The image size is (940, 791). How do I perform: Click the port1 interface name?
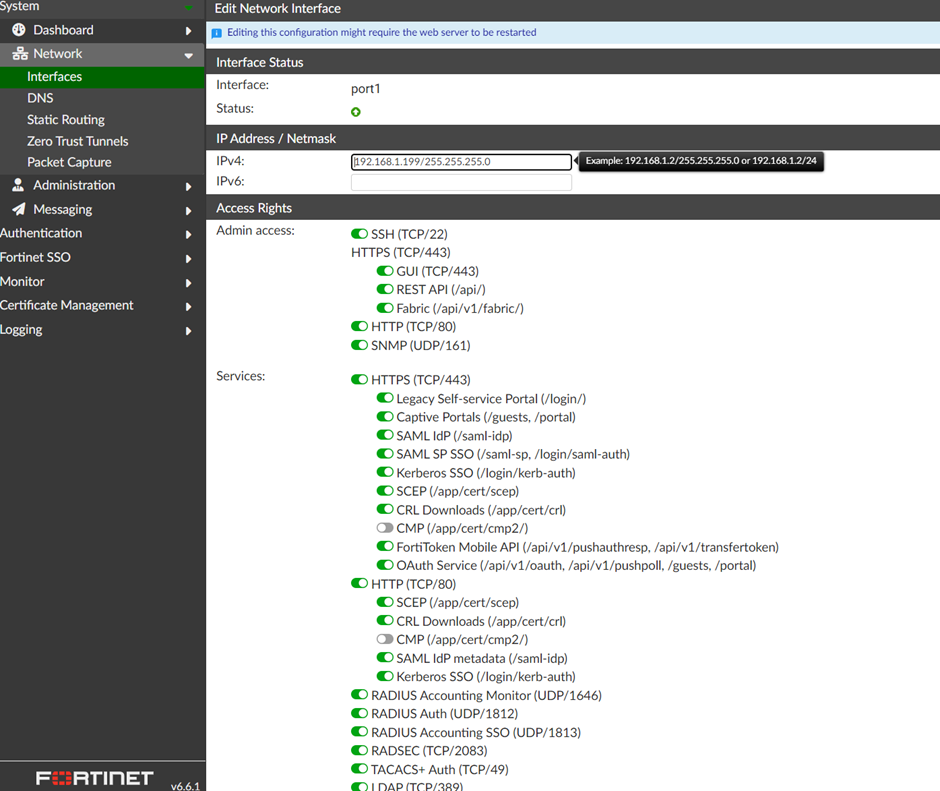[366, 89]
